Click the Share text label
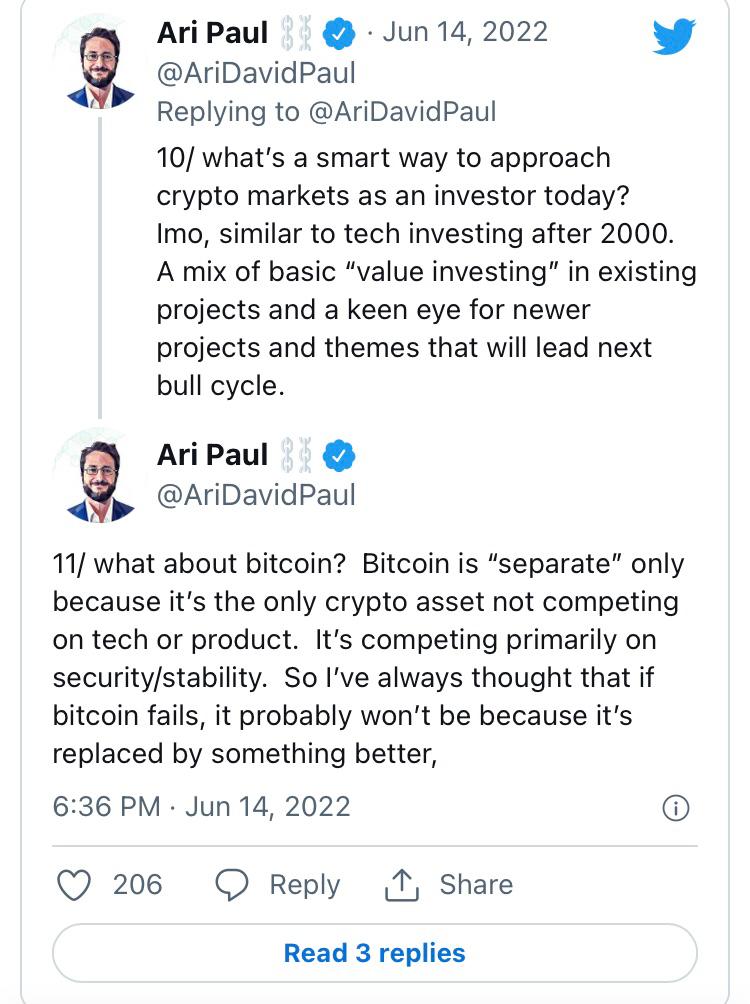Image resolution: width=750 pixels, height=1004 pixels. pyautogui.click(x=476, y=884)
